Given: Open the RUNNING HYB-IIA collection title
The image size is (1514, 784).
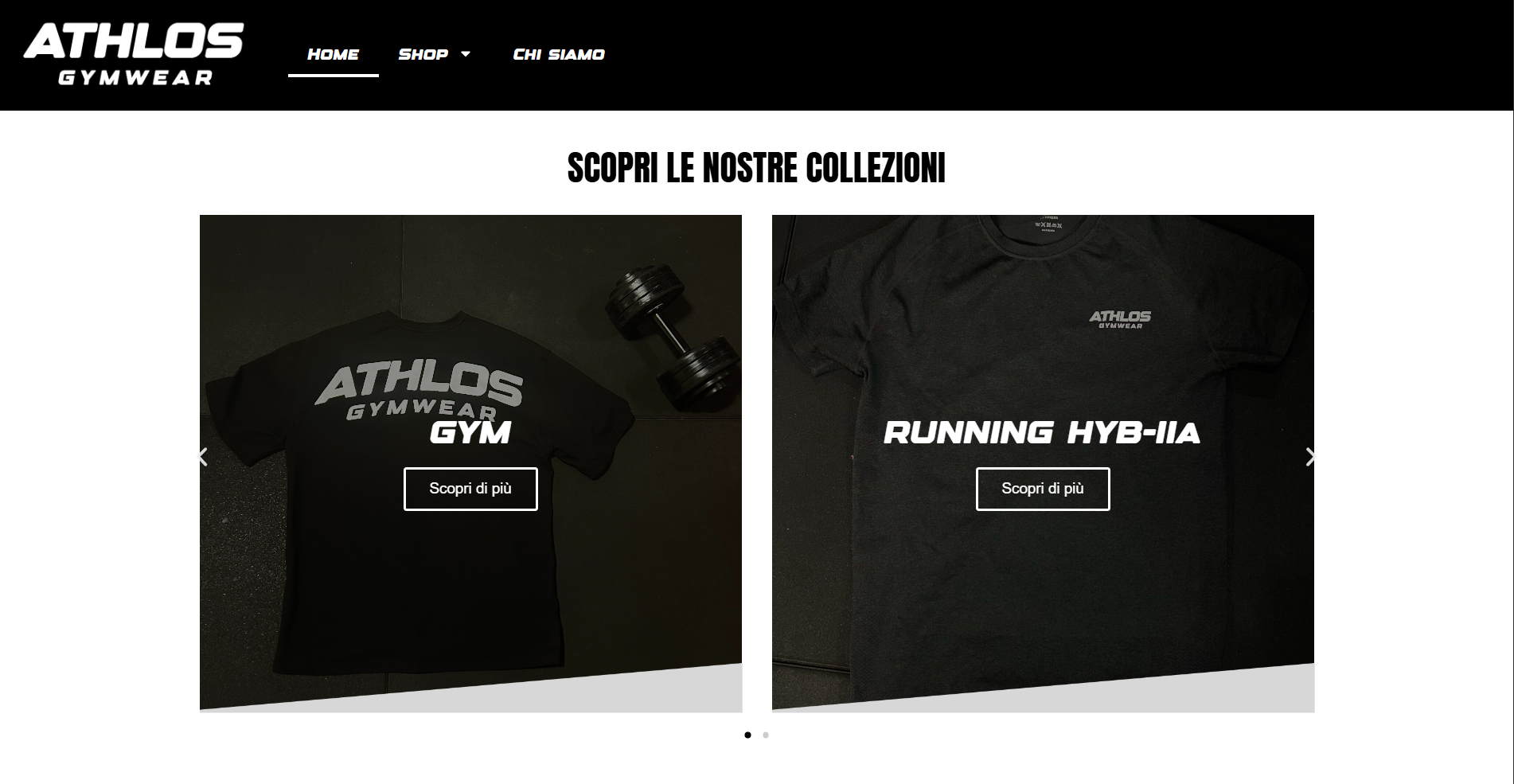Looking at the screenshot, I should (1042, 433).
